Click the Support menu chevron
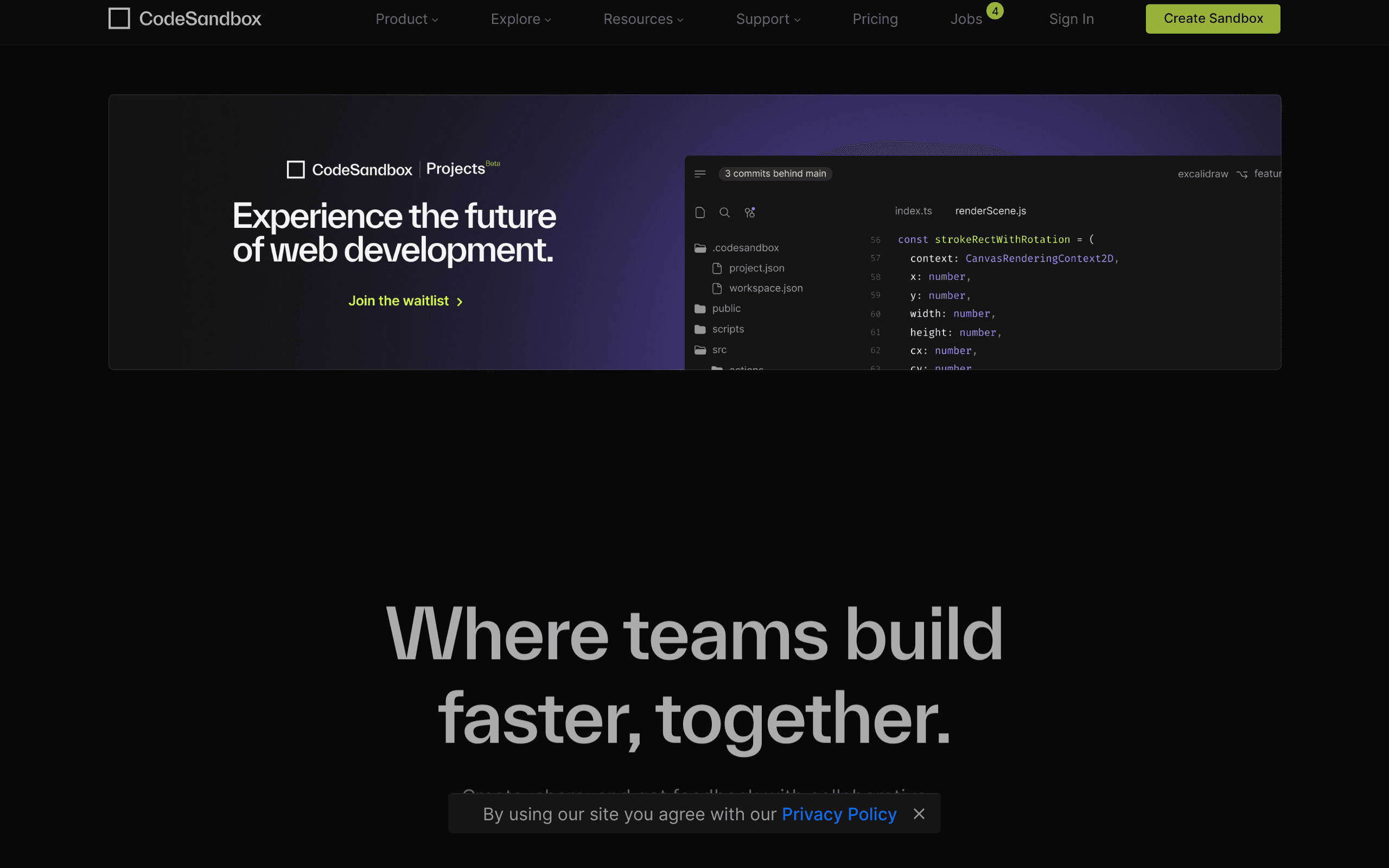The width and height of the screenshot is (1389, 868). tap(797, 20)
